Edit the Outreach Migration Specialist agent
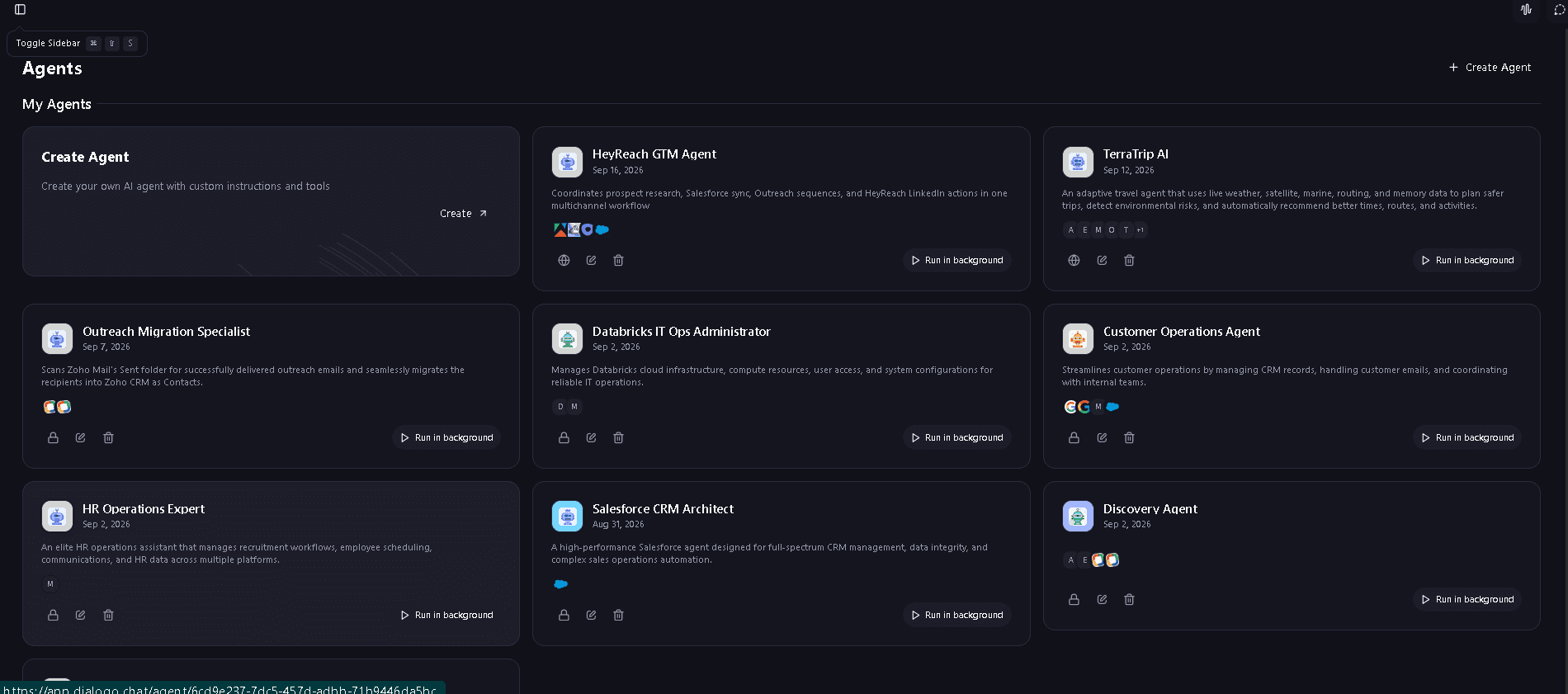1568x694 pixels. pyautogui.click(x=80, y=438)
